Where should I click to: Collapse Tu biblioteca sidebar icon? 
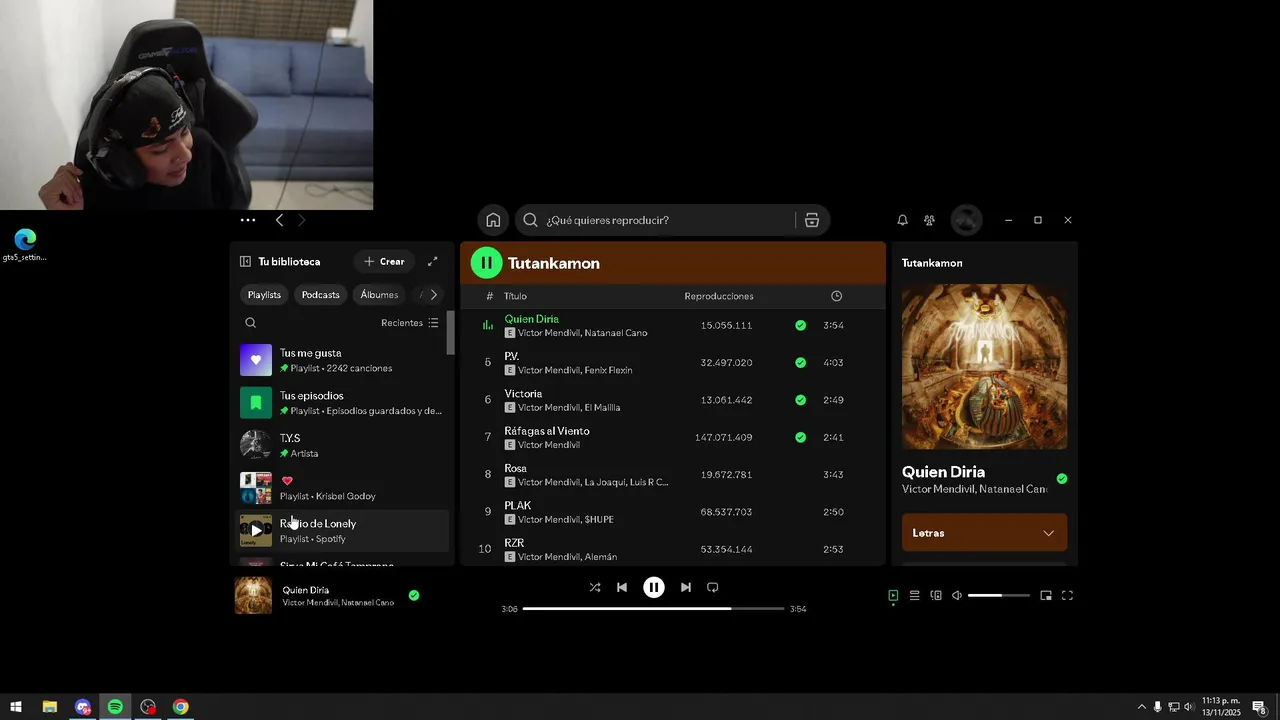[x=245, y=262]
